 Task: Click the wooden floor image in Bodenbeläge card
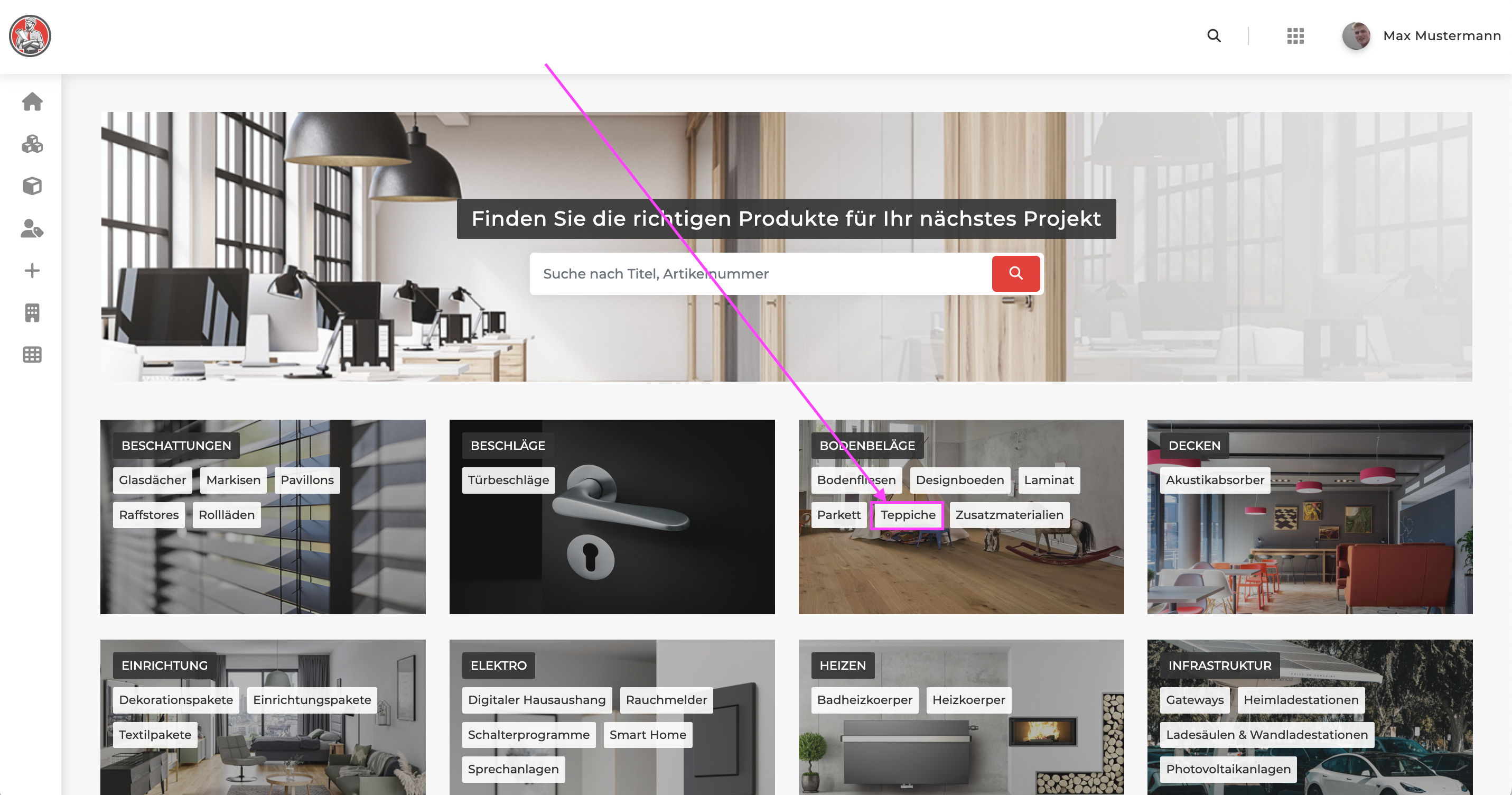point(961,576)
